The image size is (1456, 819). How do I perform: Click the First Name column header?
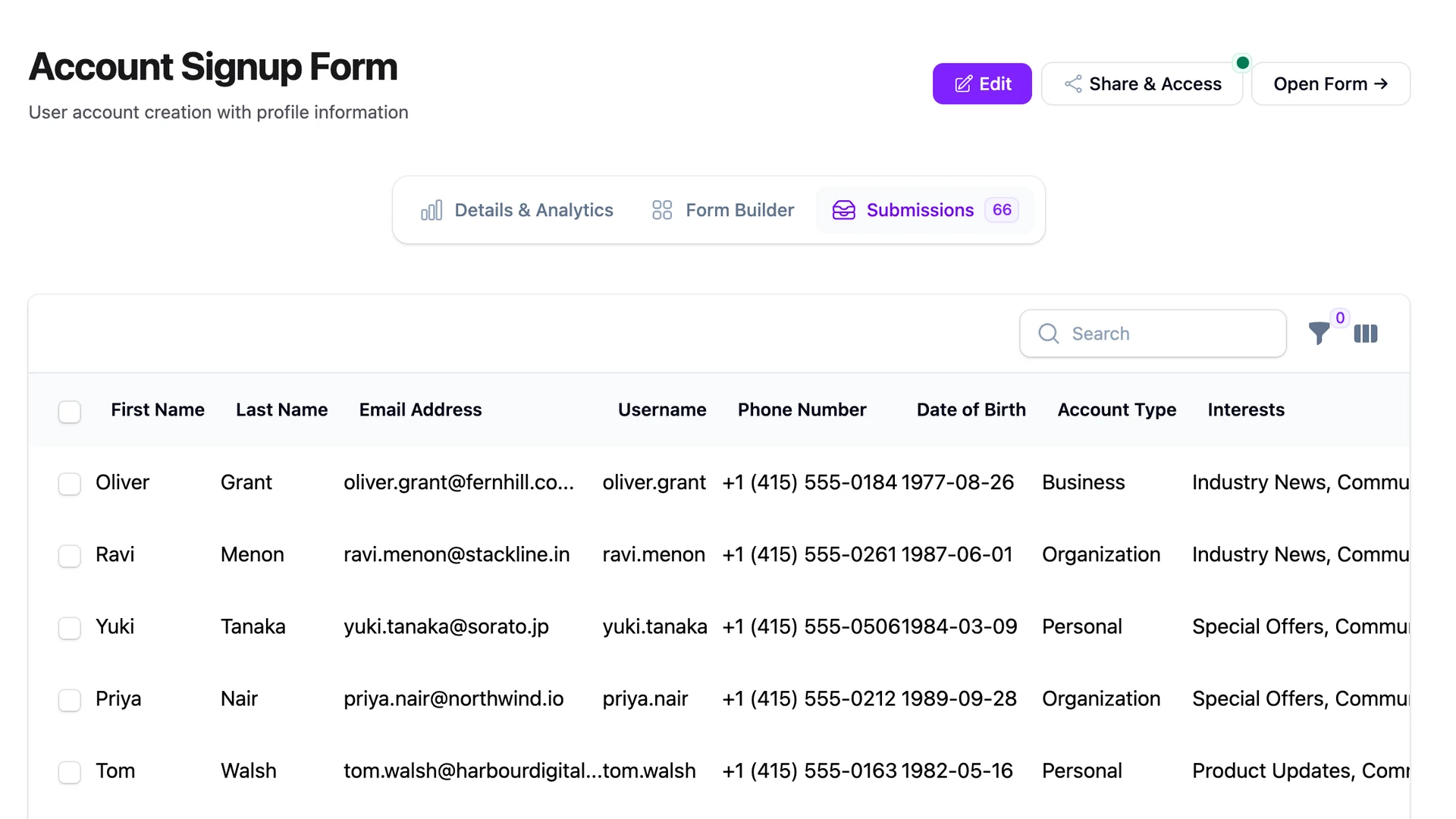158,409
